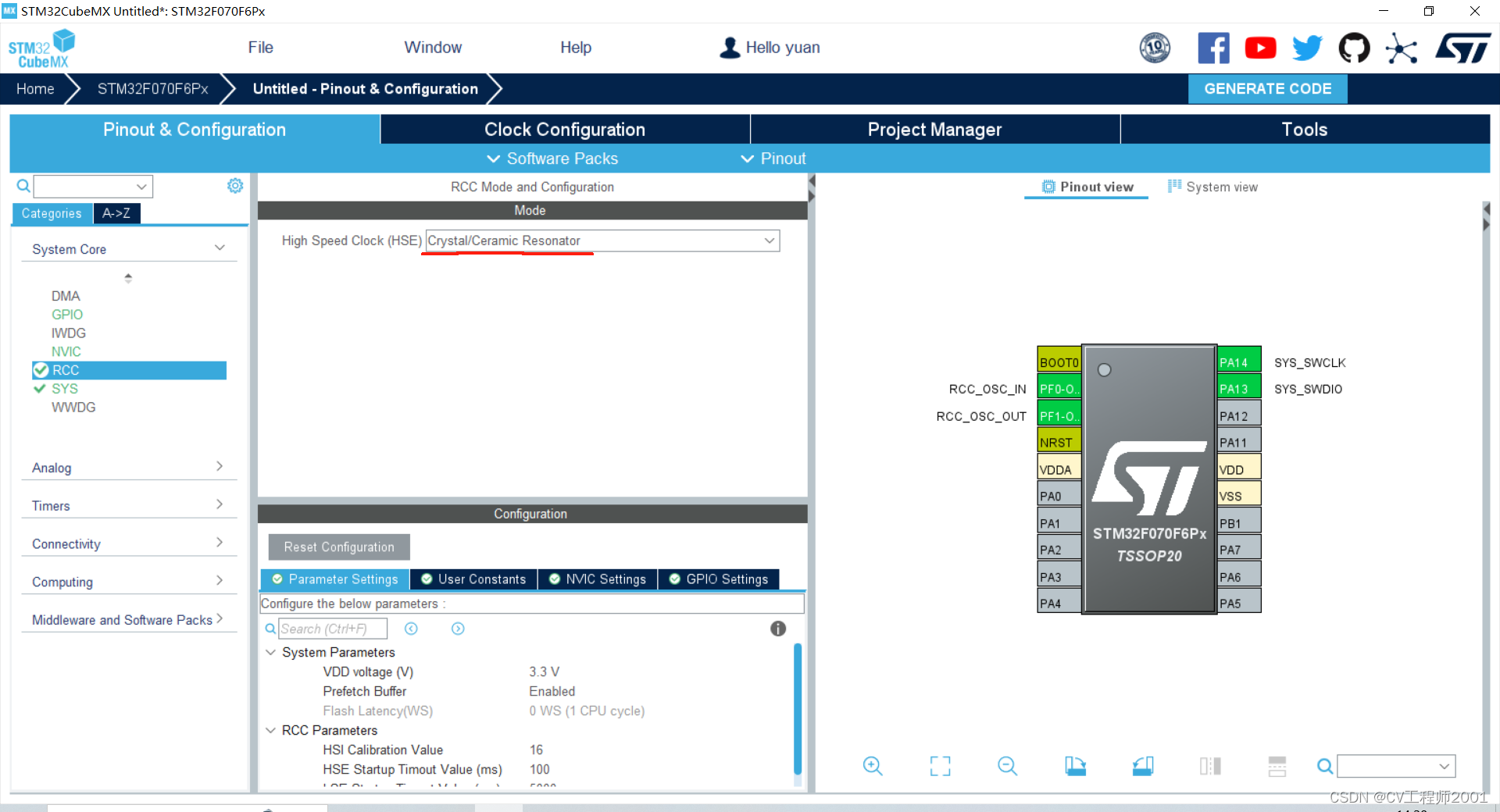Select the PA7 pin on chip
Screen dimensions: 1500x812
coord(1239,549)
